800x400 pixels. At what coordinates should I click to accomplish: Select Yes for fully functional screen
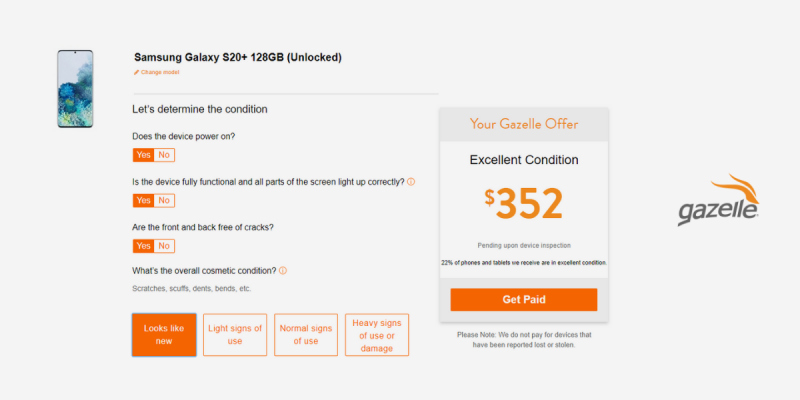[x=143, y=201]
